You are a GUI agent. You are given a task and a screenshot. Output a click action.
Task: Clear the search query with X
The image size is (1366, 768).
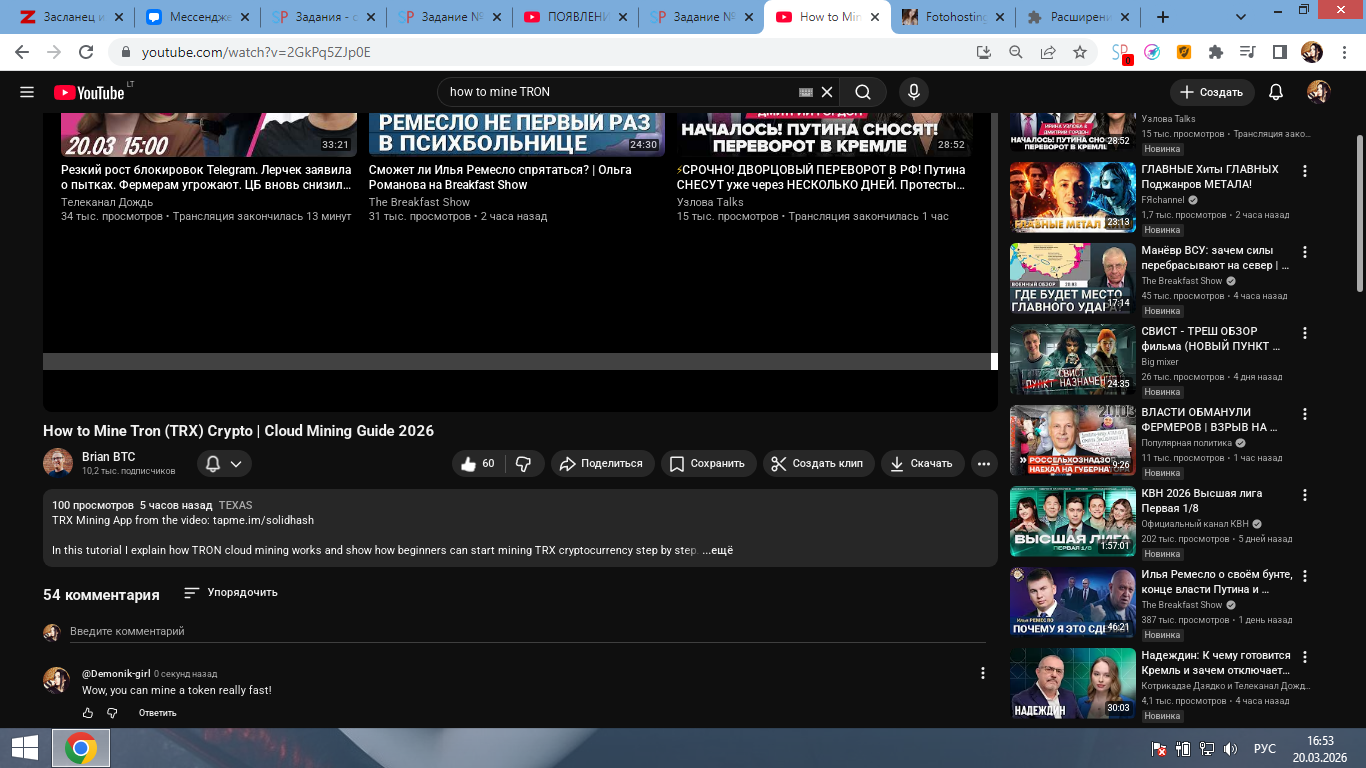pos(827,92)
